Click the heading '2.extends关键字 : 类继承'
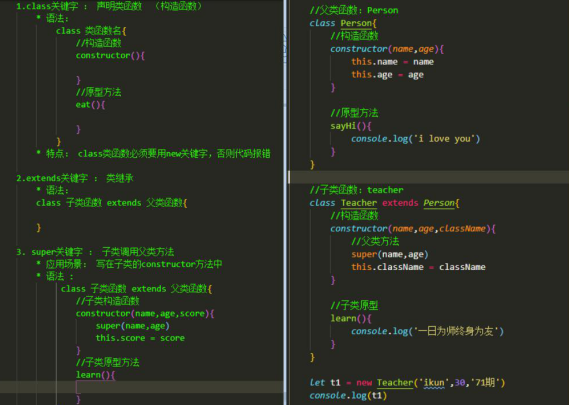 click(75, 178)
